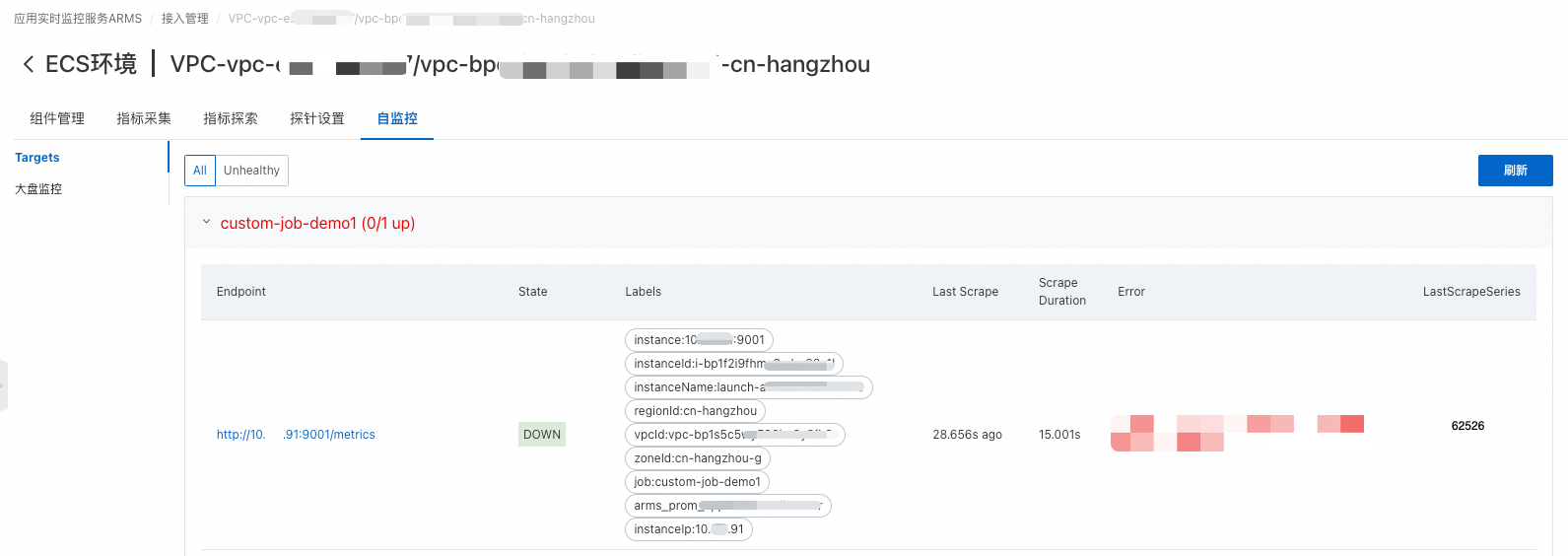The height and width of the screenshot is (556, 1568).
Task: Click the DOWN state badge
Action: click(542, 435)
